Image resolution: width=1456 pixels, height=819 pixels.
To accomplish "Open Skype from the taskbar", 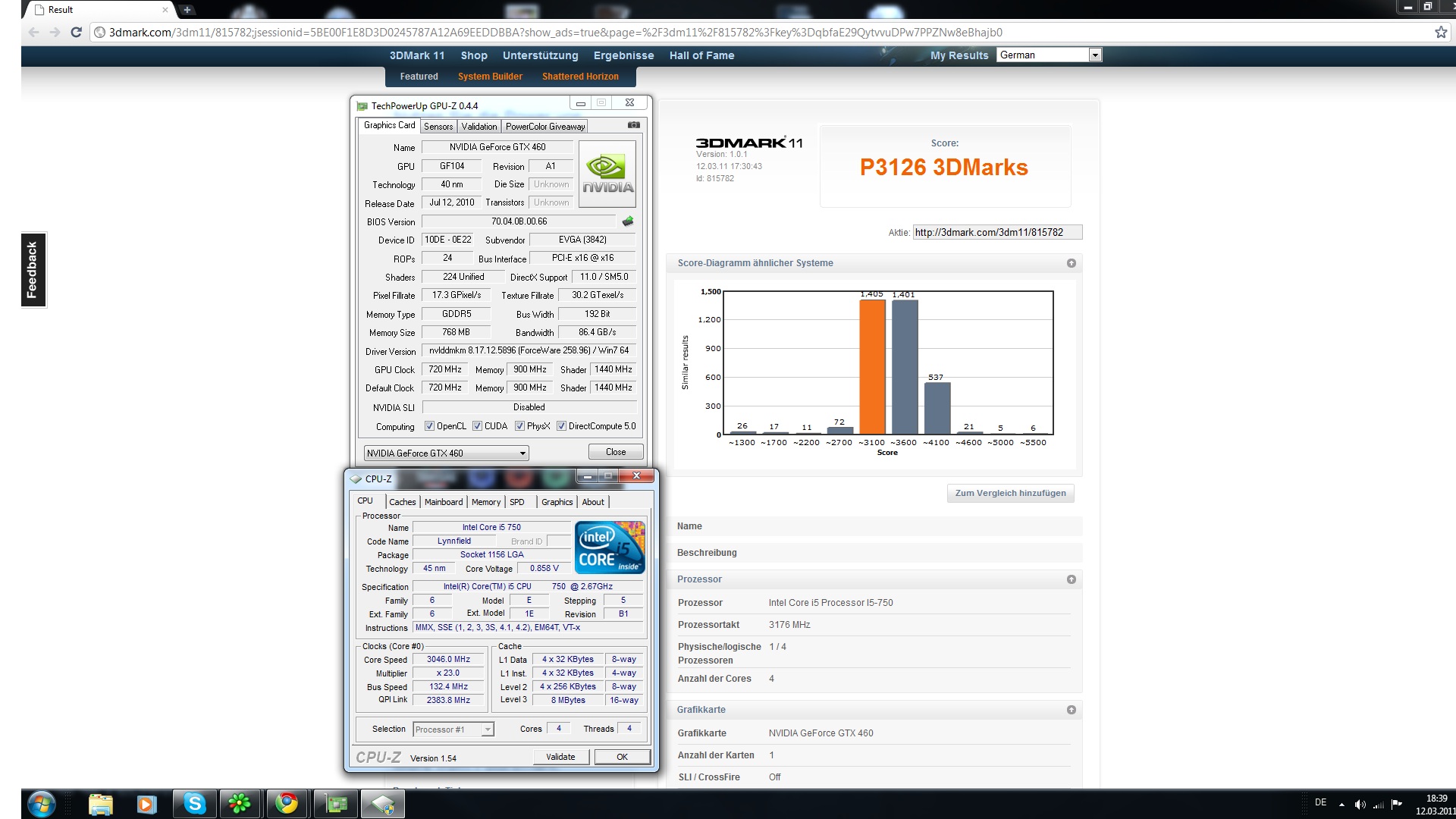I will click(x=194, y=804).
